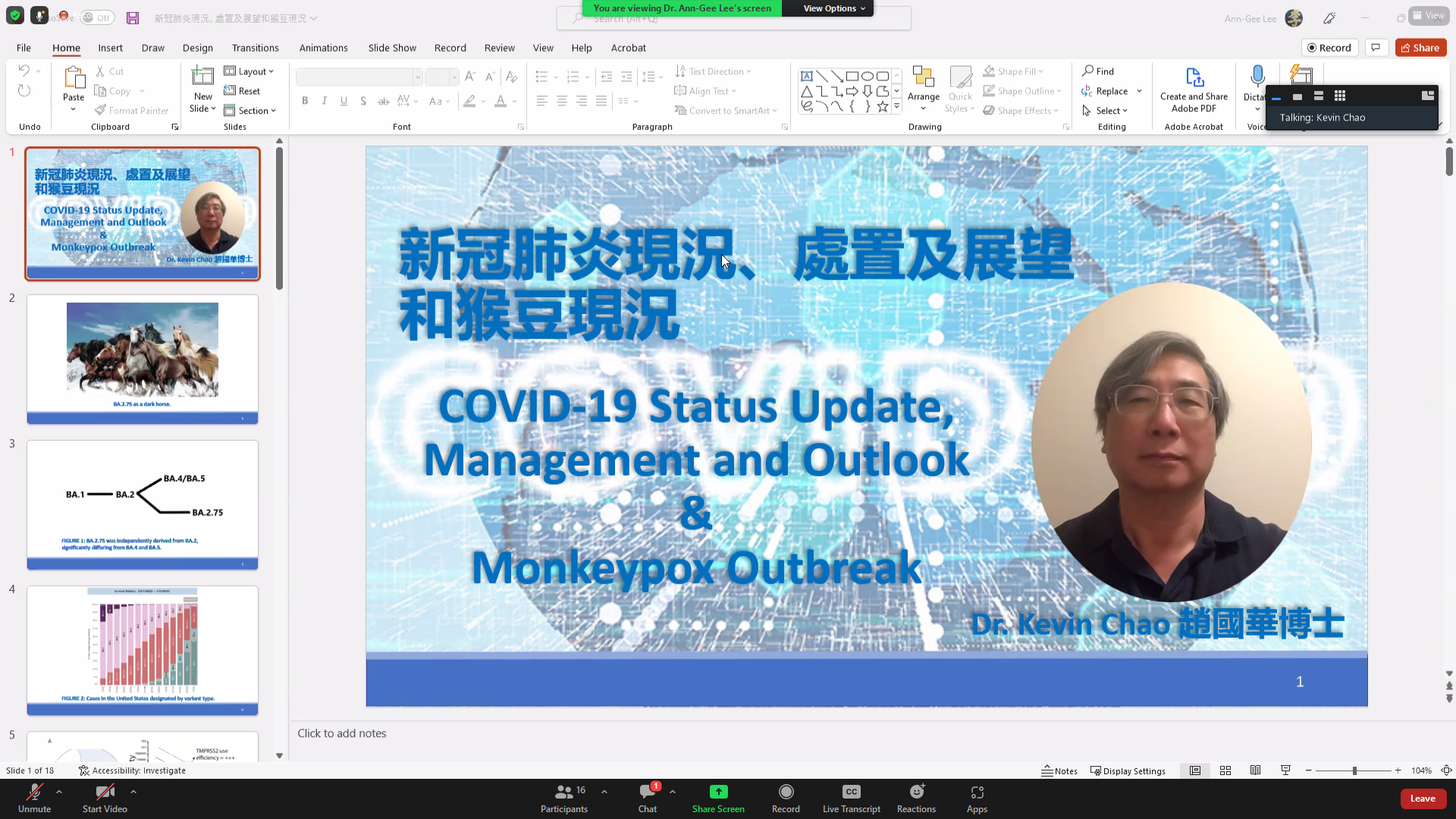
Task: Click the Share button in PowerPoint
Action: pyautogui.click(x=1420, y=48)
